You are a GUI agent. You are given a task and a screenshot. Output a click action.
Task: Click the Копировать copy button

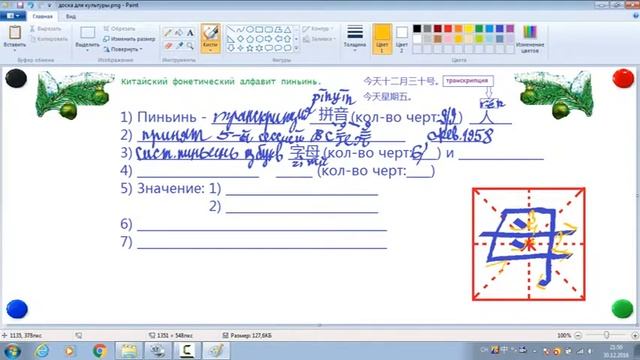pos(49,39)
